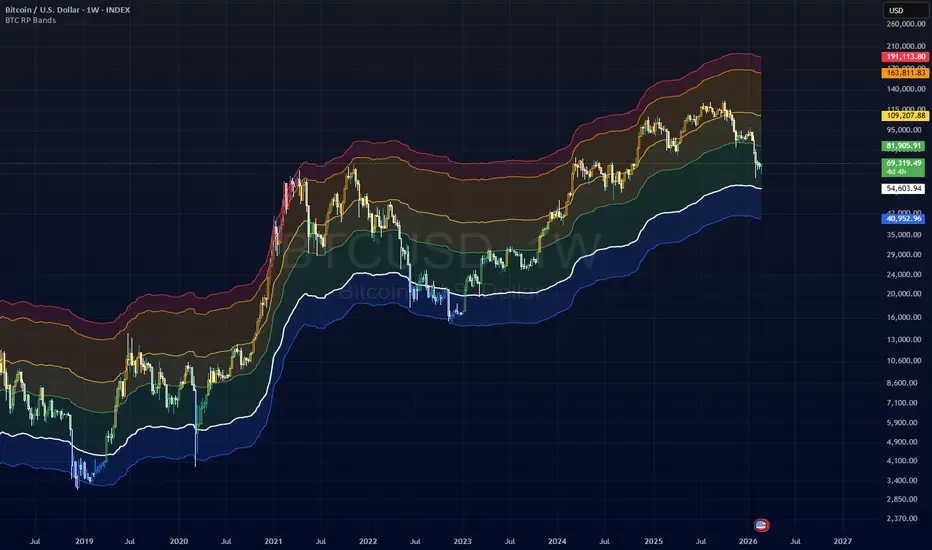Image resolution: width=932 pixels, height=550 pixels.
Task: Click the 2021 label on time axis
Action: click(x=273, y=541)
